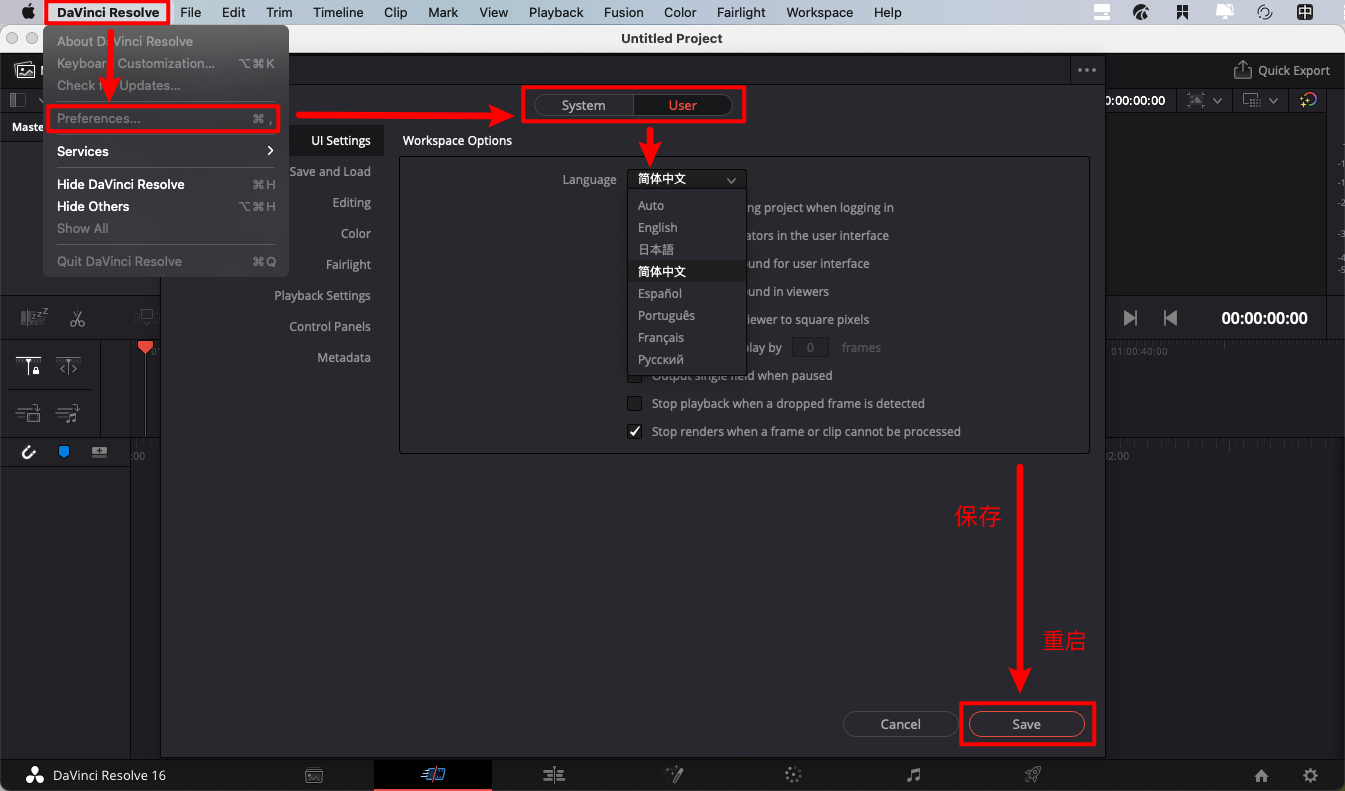Choose Español in the language list
Screen dimensions: 1345x791
click(x=687, y=293)
